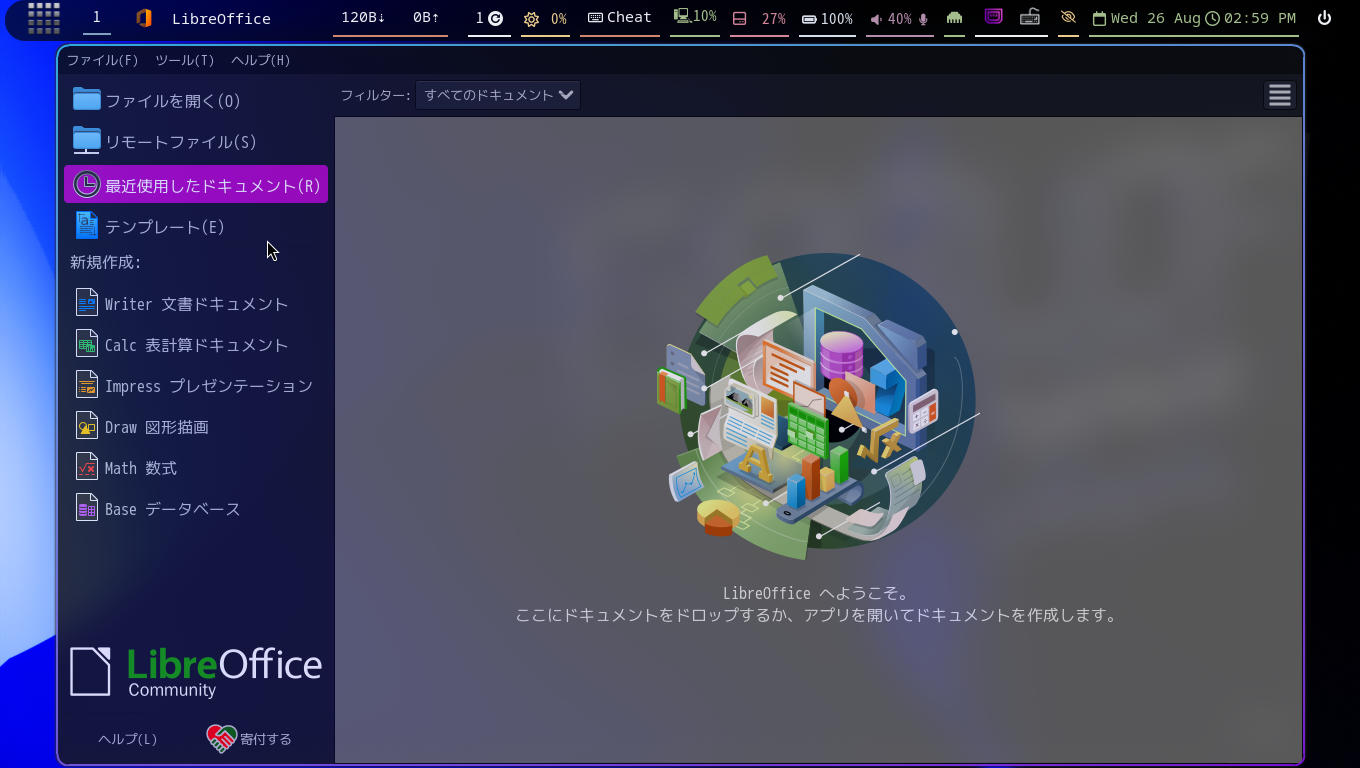Click the LibreOffice orange taskbar icon
The height and width of the screenshot is (768, 1360).
(144, 18)
